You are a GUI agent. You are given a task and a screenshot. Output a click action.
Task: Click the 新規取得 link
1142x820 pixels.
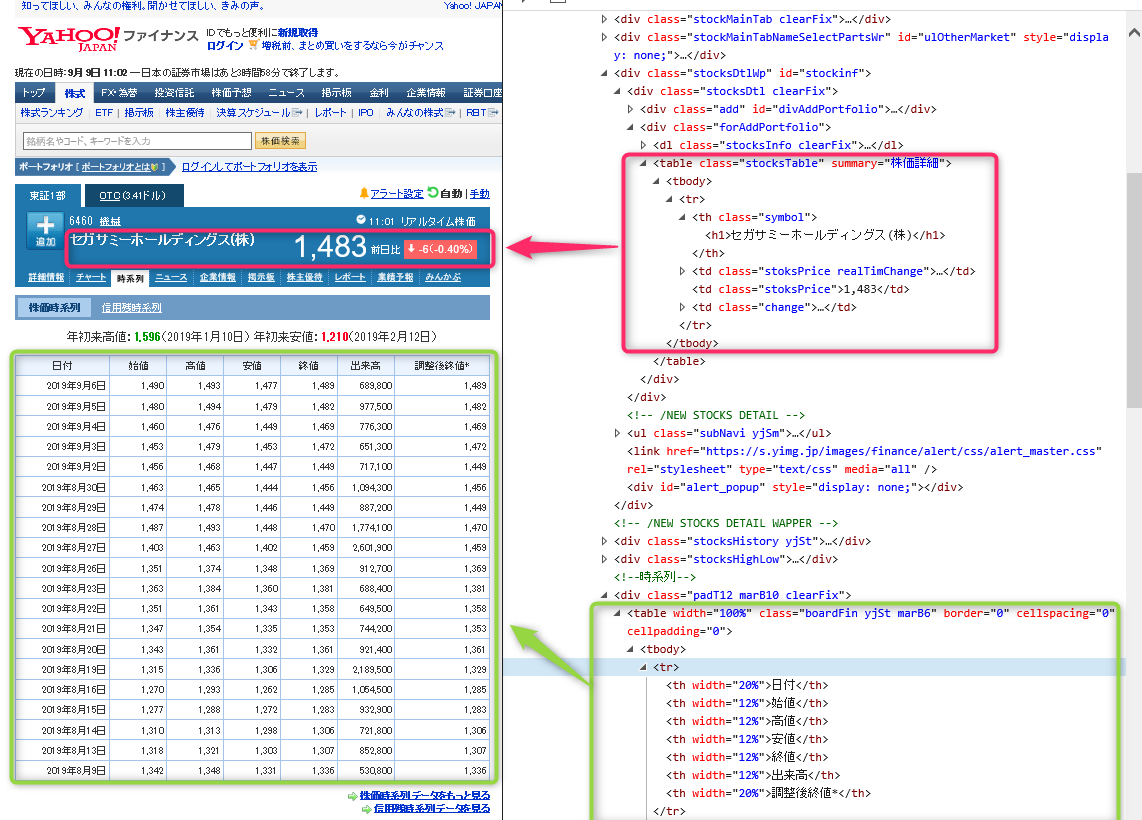point(298,32)
